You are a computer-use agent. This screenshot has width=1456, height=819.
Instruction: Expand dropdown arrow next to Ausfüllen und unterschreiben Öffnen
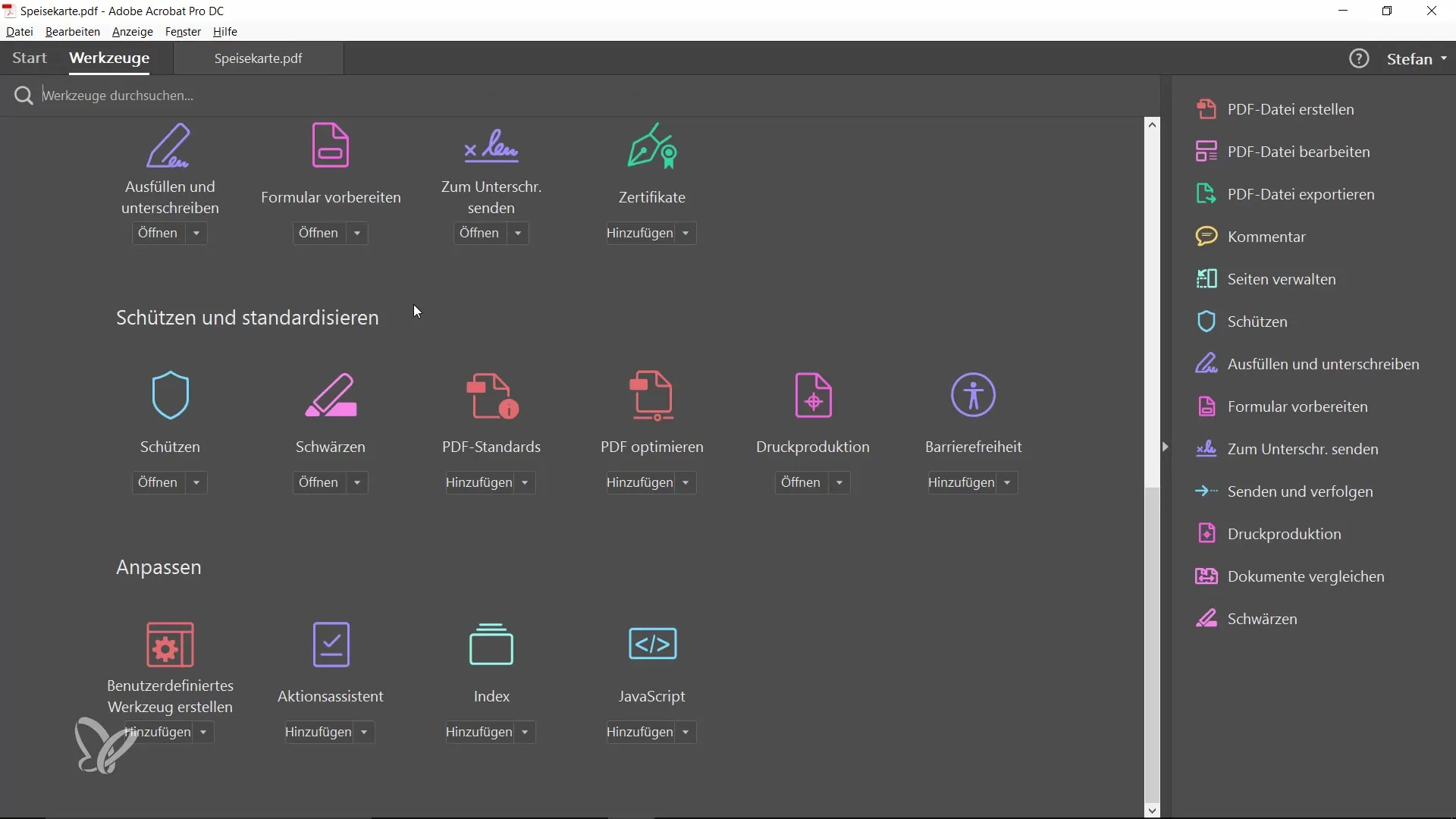tap(196, 234)
